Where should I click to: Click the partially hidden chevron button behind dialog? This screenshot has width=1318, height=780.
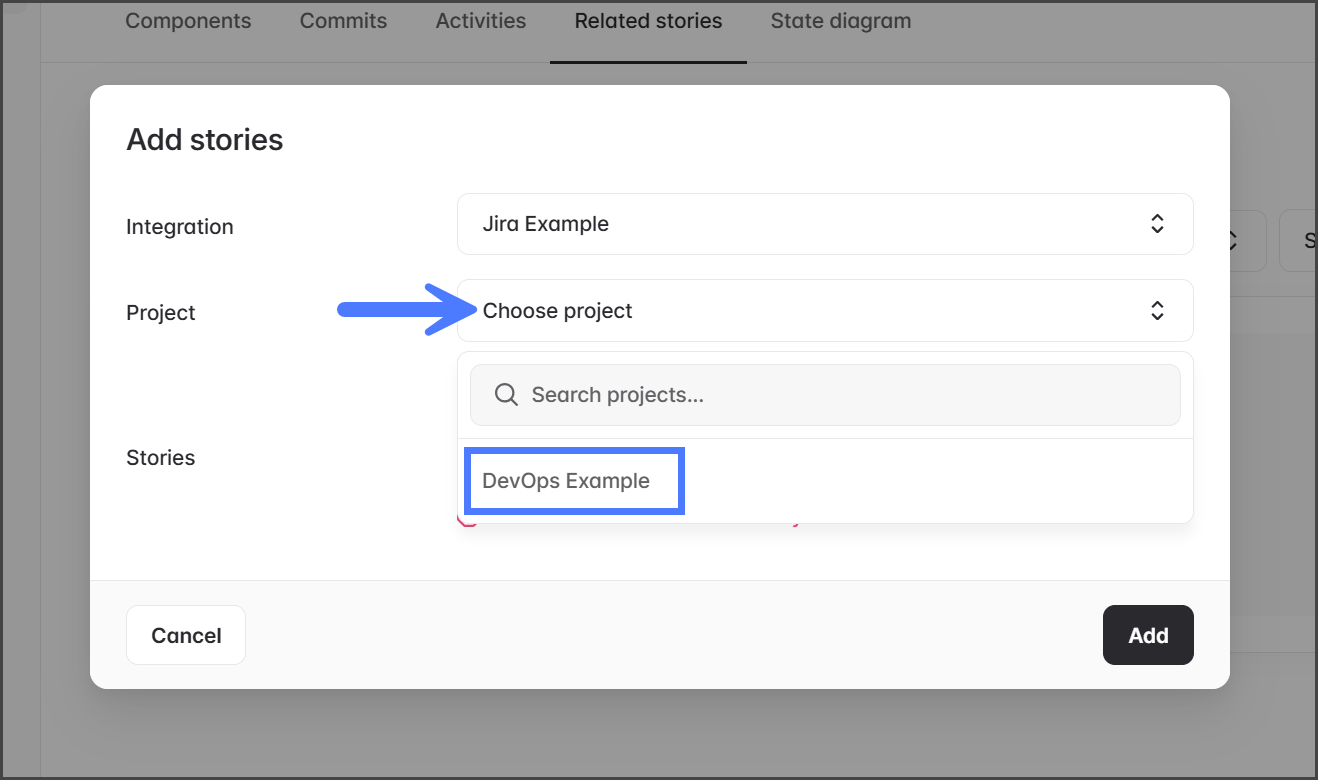point(1248,240)
